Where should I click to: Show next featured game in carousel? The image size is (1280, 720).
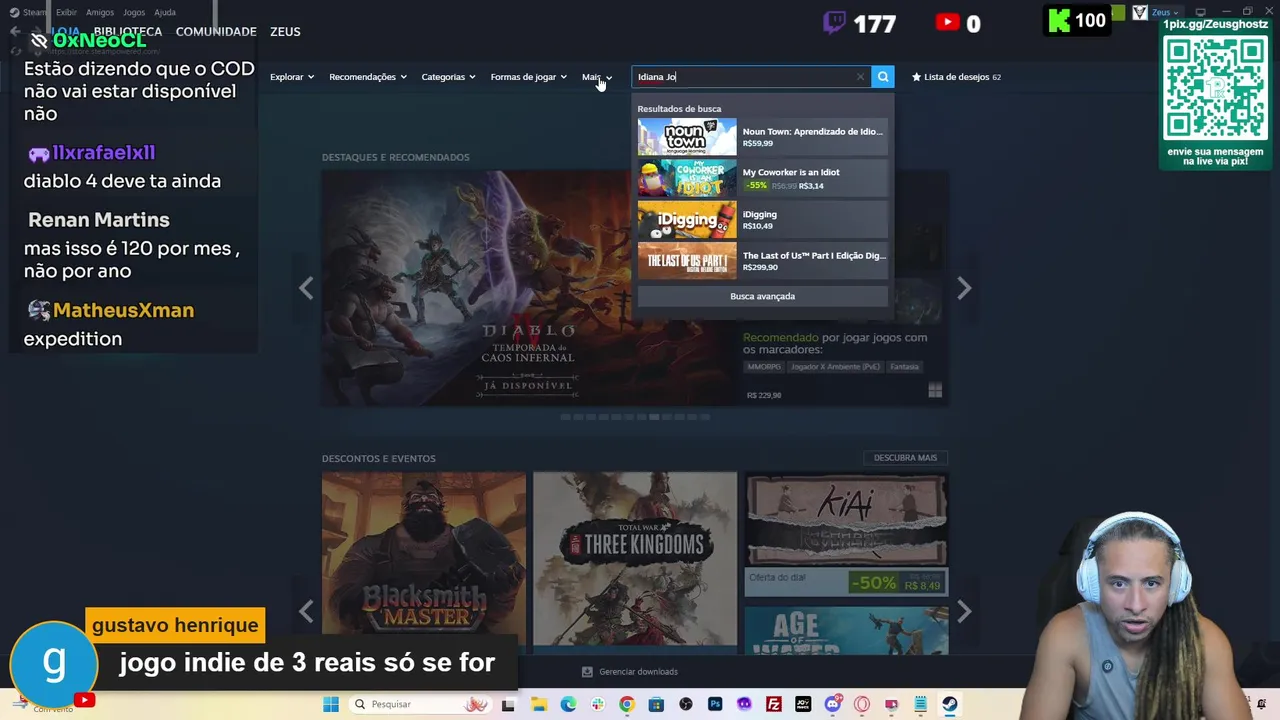[964, 289]
